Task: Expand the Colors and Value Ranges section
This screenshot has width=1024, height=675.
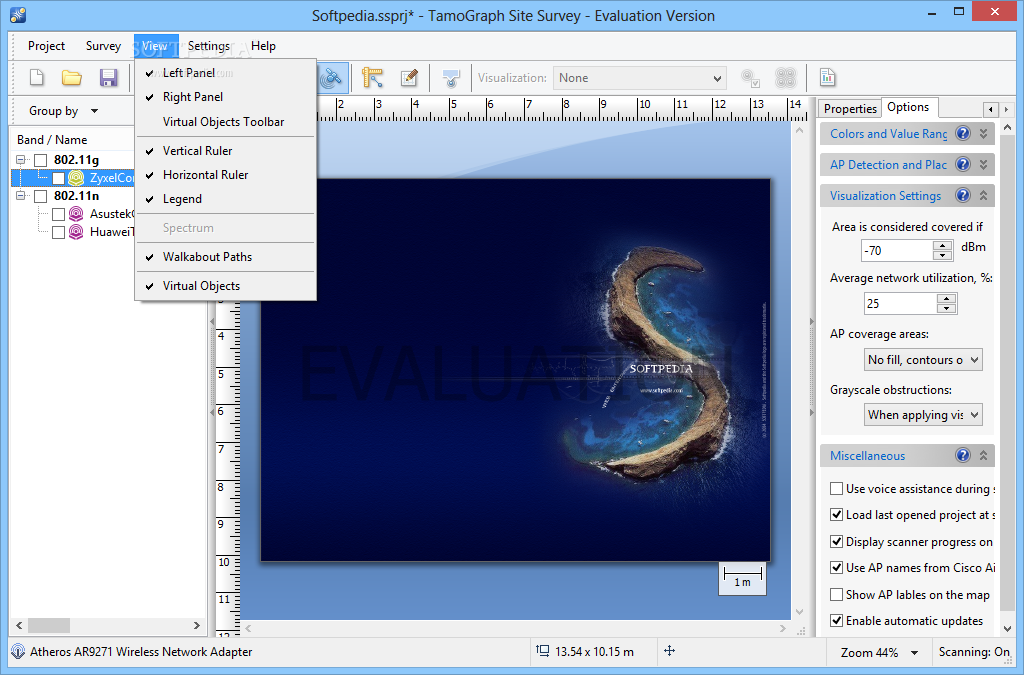Action: (x=984, y=133)
